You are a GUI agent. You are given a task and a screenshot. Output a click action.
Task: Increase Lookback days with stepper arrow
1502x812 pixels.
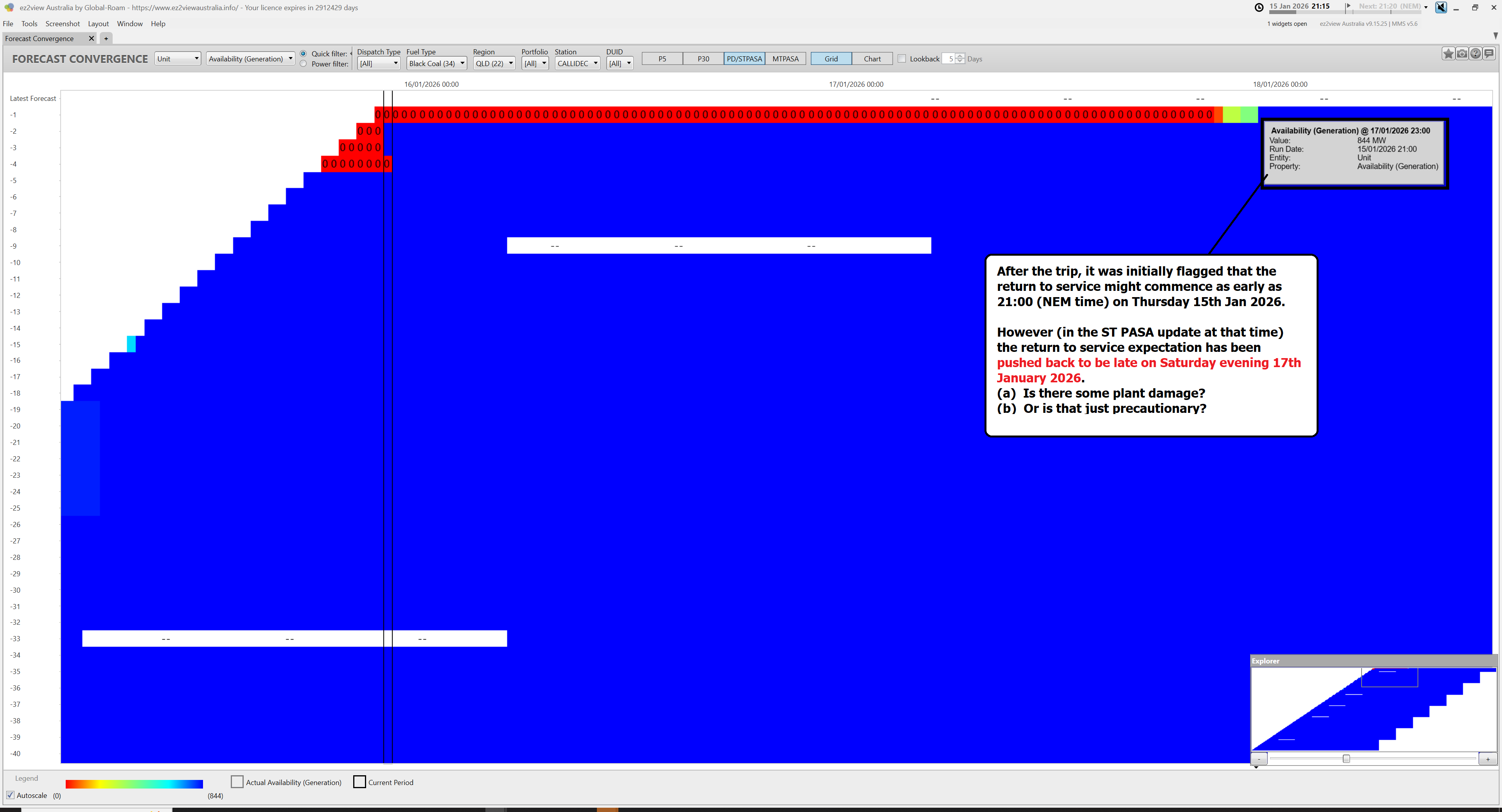(960, 56)
